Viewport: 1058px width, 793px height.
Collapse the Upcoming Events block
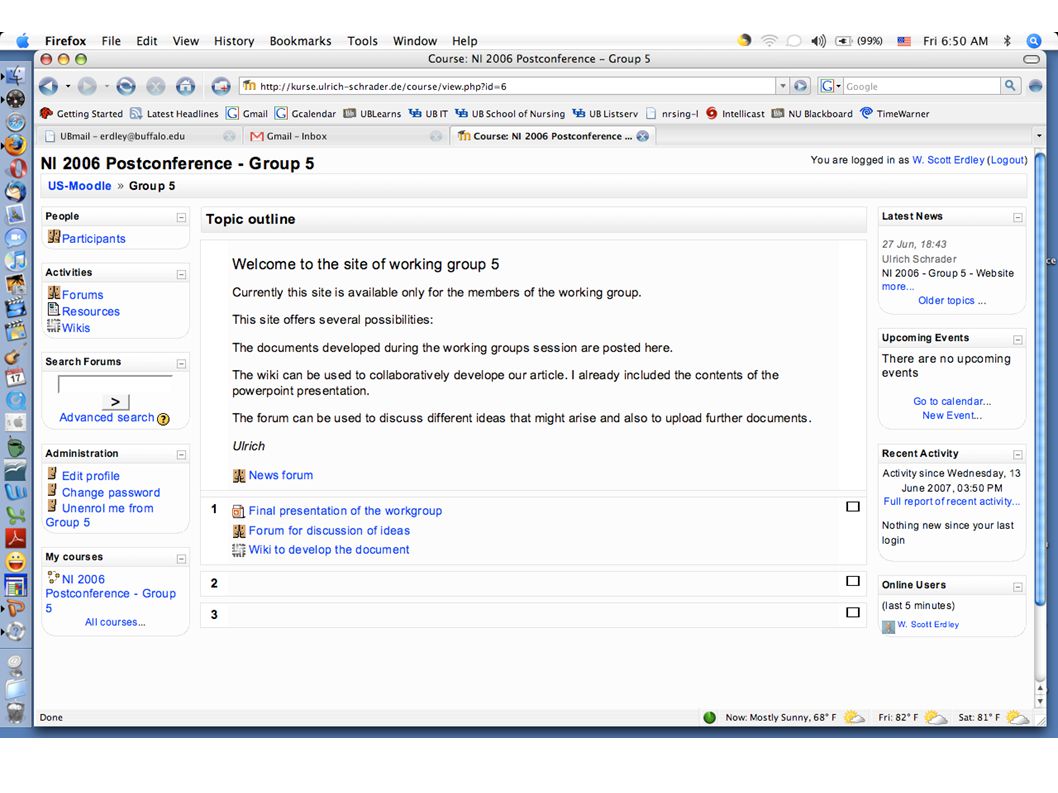tap(1018, 339)
